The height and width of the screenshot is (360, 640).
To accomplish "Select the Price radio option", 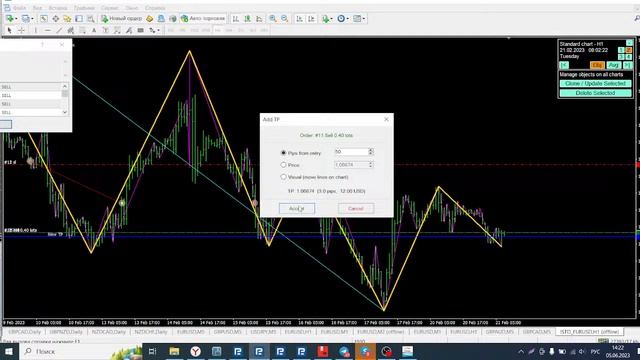I will (x=283, y=165).
